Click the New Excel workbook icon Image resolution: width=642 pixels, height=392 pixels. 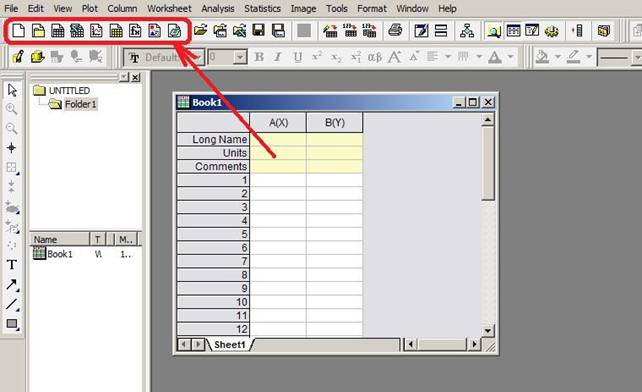click(x=77, y=31)
